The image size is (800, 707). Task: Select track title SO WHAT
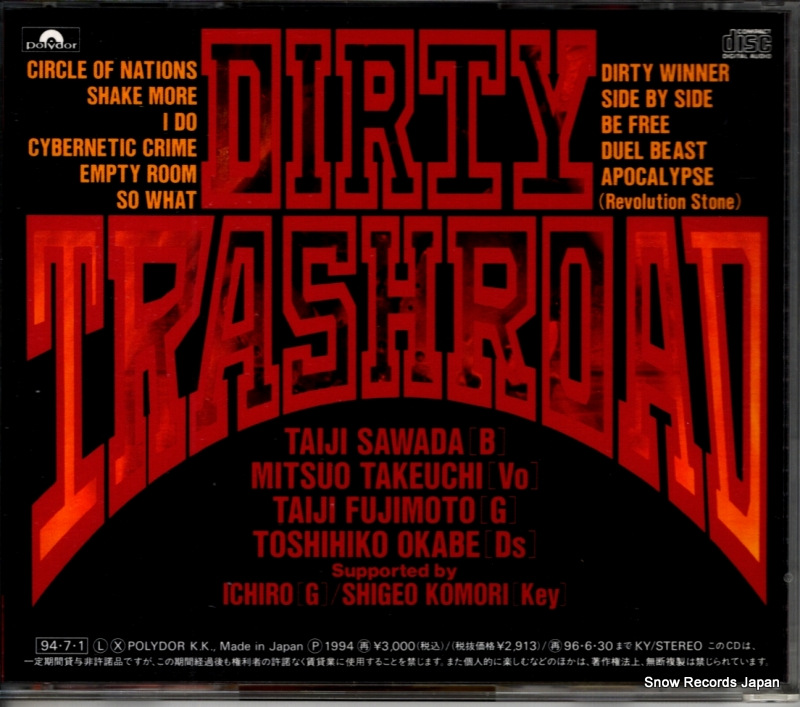click(x=156, y=200)
